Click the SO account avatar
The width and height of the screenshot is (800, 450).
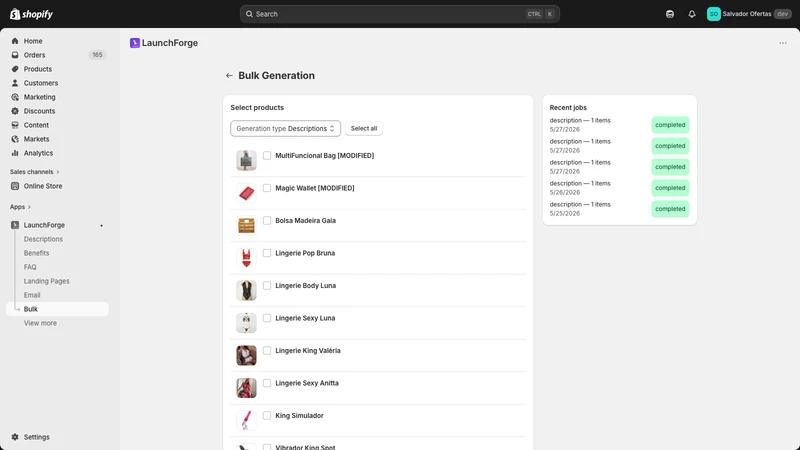[713, 14]
